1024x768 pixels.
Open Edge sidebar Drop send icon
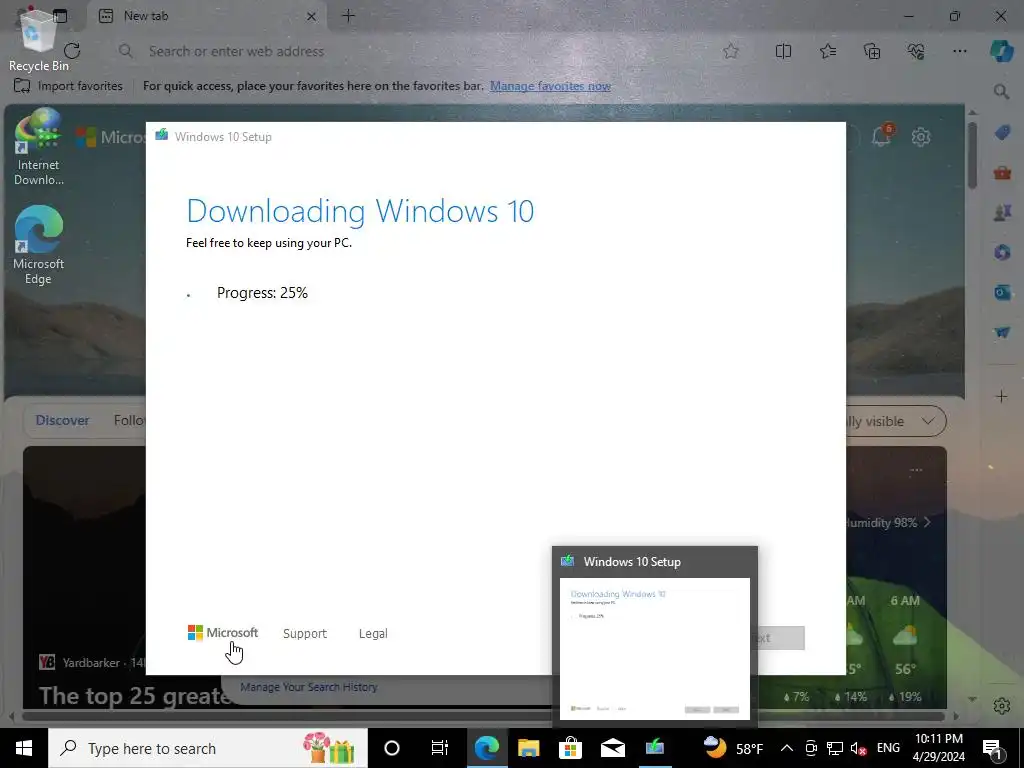coord(1002,332)
